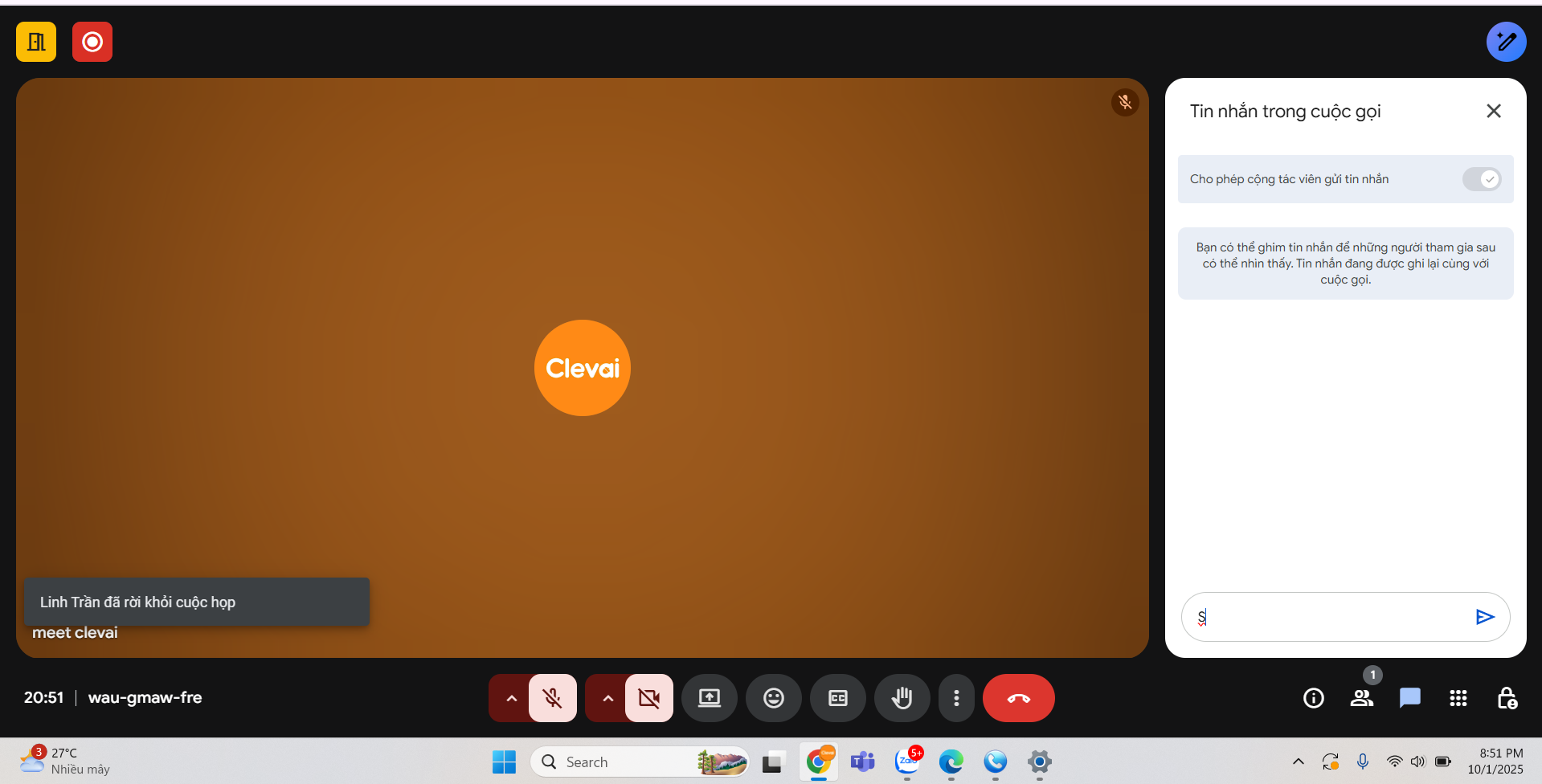Open Zalo from taskbar
Screen dimensions: 1542x784
[907, 762]
